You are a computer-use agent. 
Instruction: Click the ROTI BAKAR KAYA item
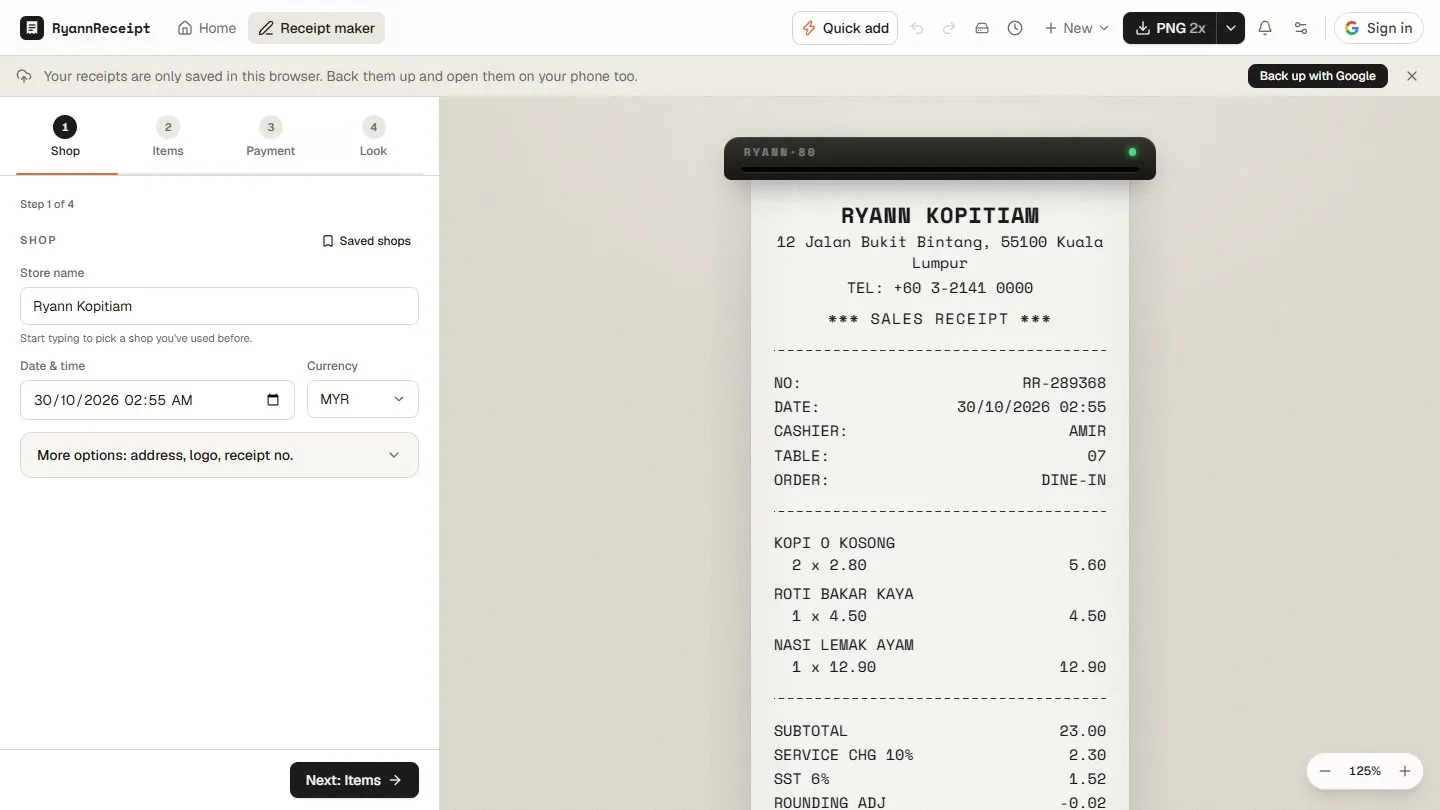pyautogui.click(x=844, y=594)
